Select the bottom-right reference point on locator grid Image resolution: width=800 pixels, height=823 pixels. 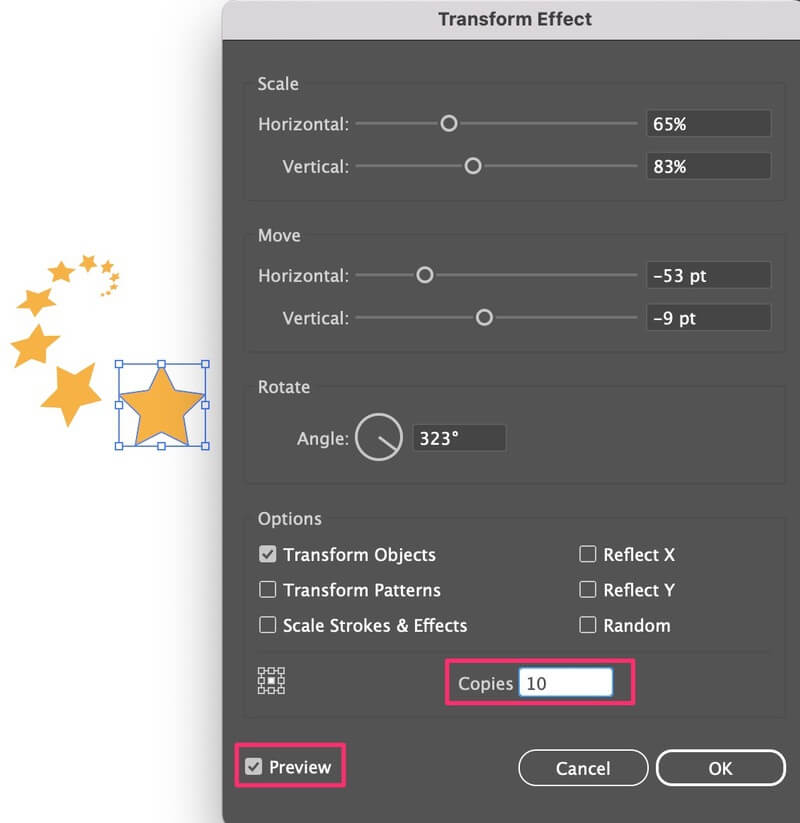[x=281, y=690]
